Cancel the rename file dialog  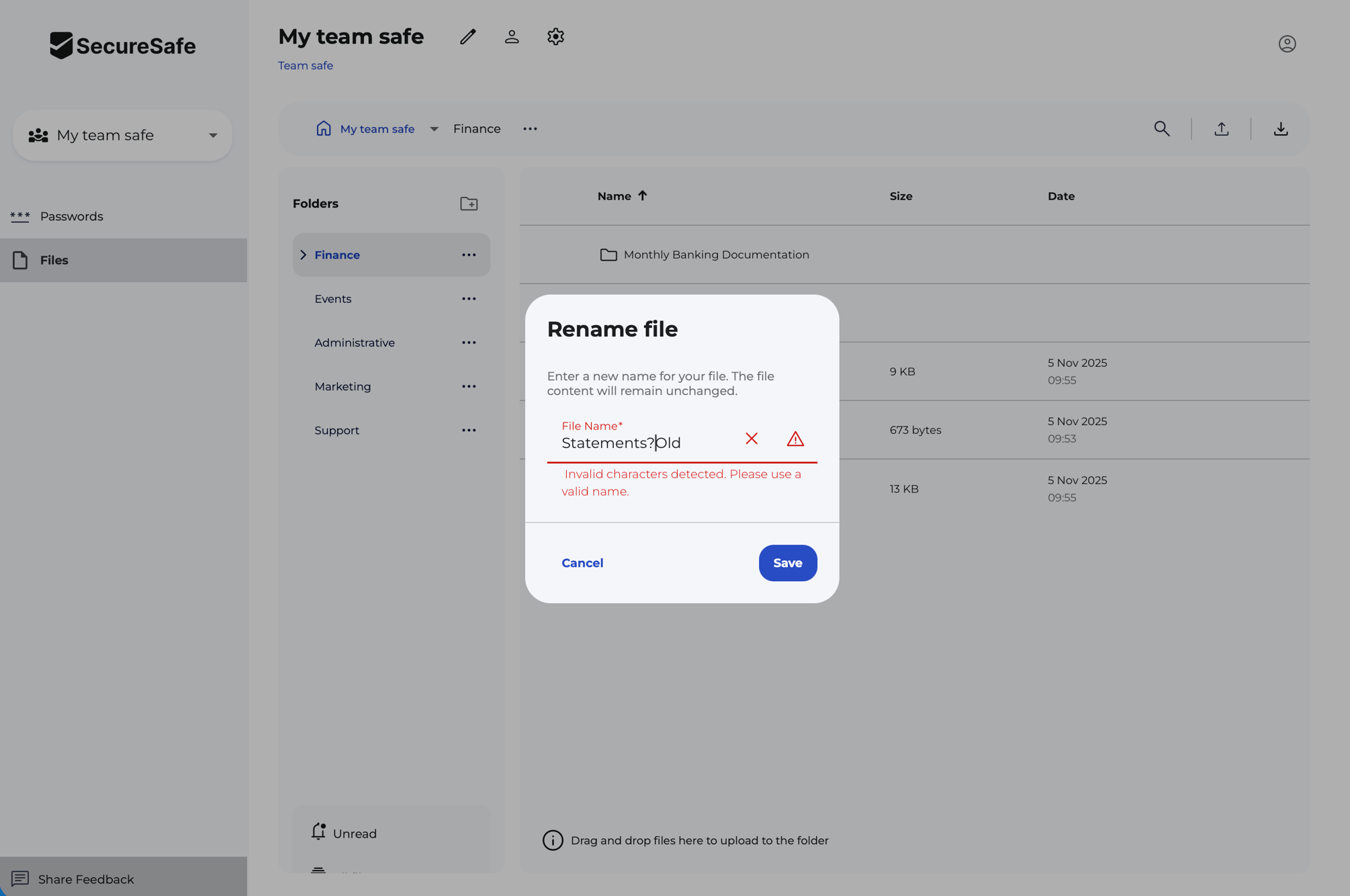click(x=582, y=563)
